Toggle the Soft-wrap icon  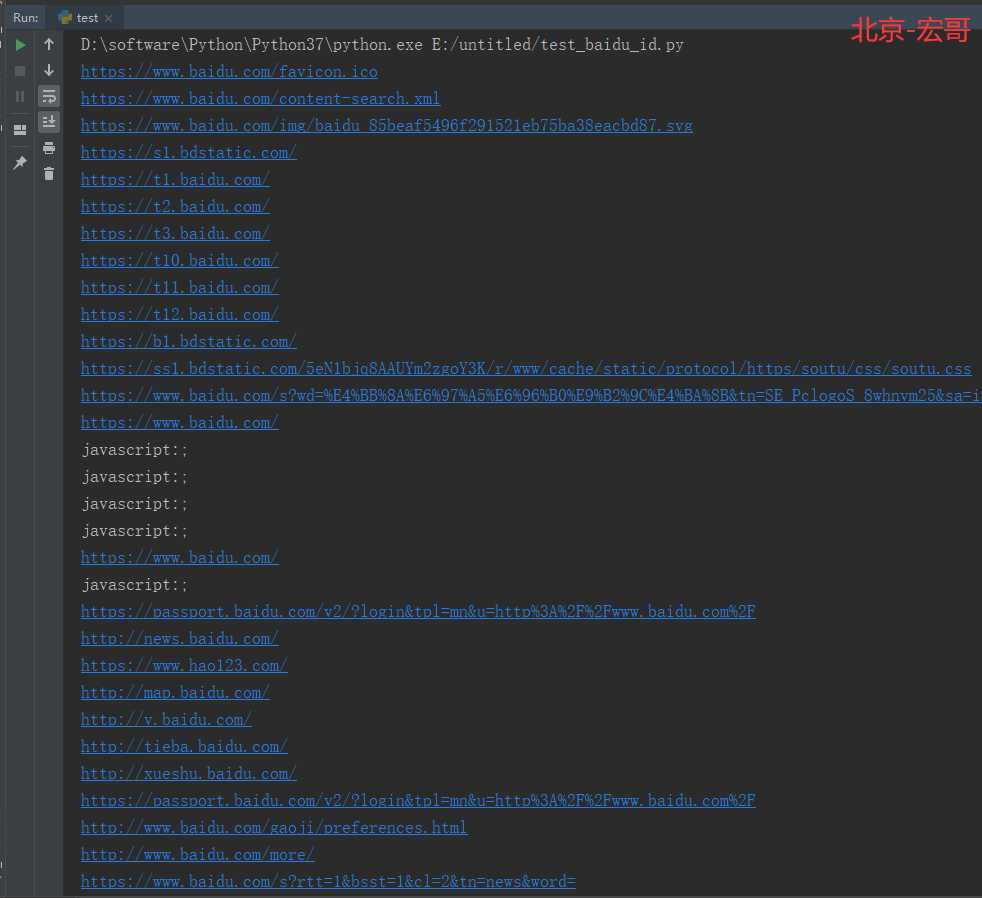[49, 96]
